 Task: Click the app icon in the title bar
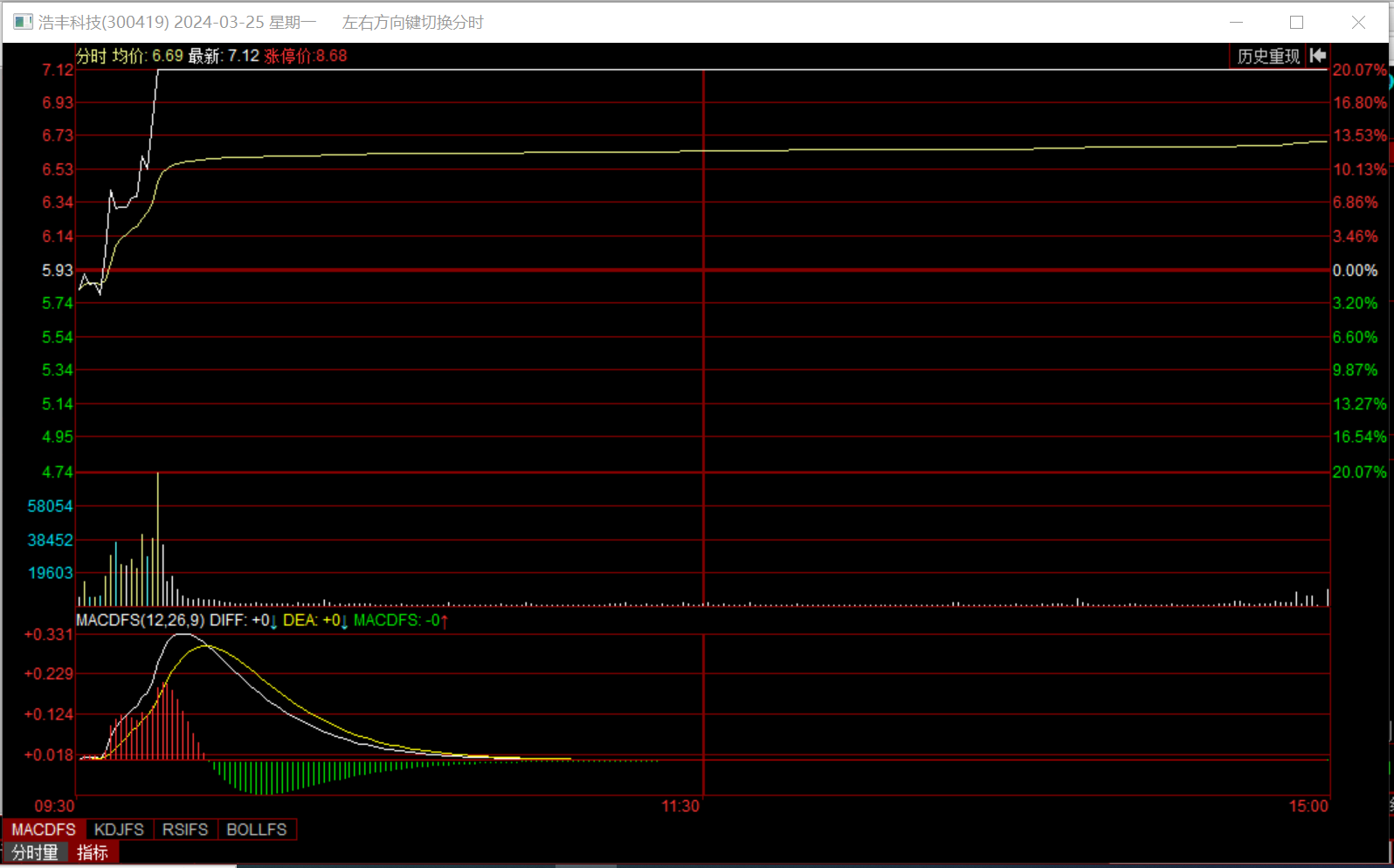click(x=23, y=22)
